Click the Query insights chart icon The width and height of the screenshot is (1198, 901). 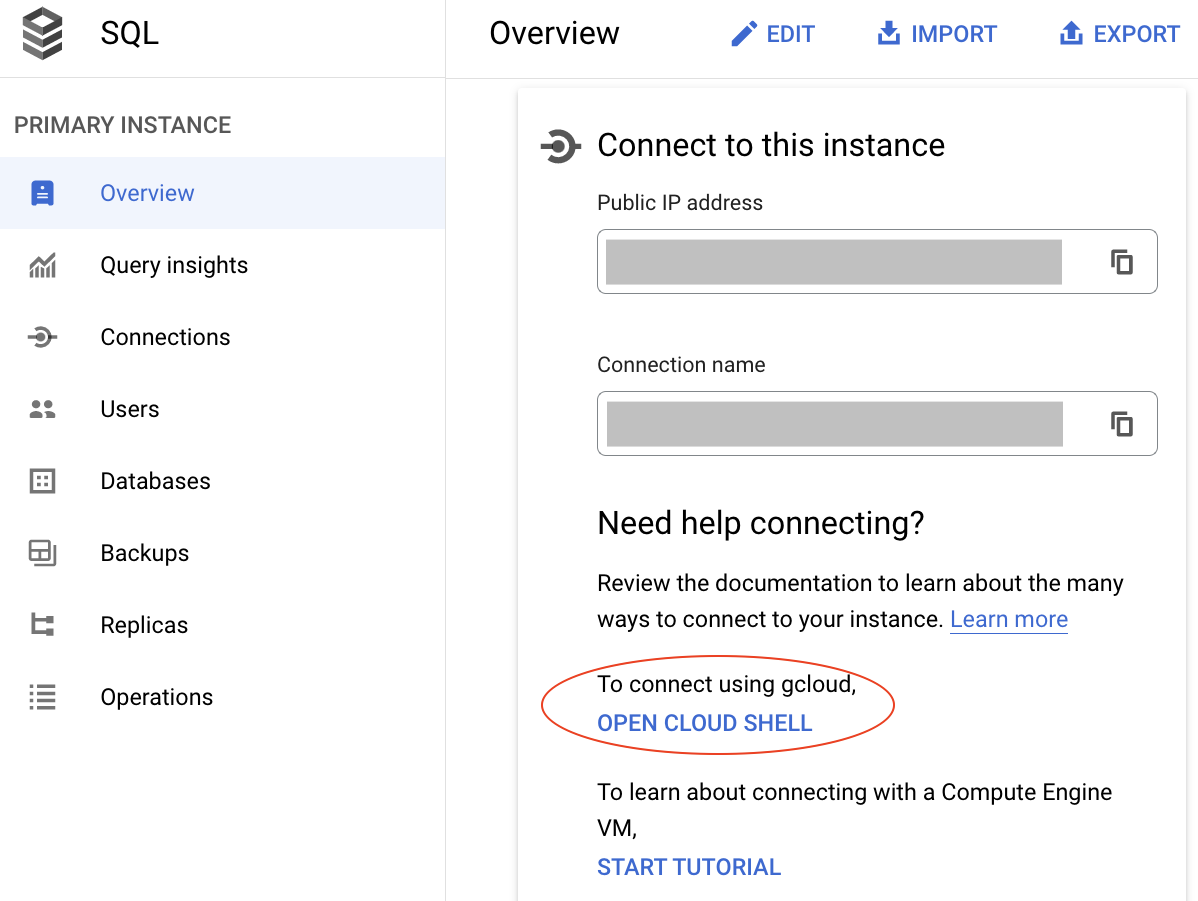click(42, 265)
